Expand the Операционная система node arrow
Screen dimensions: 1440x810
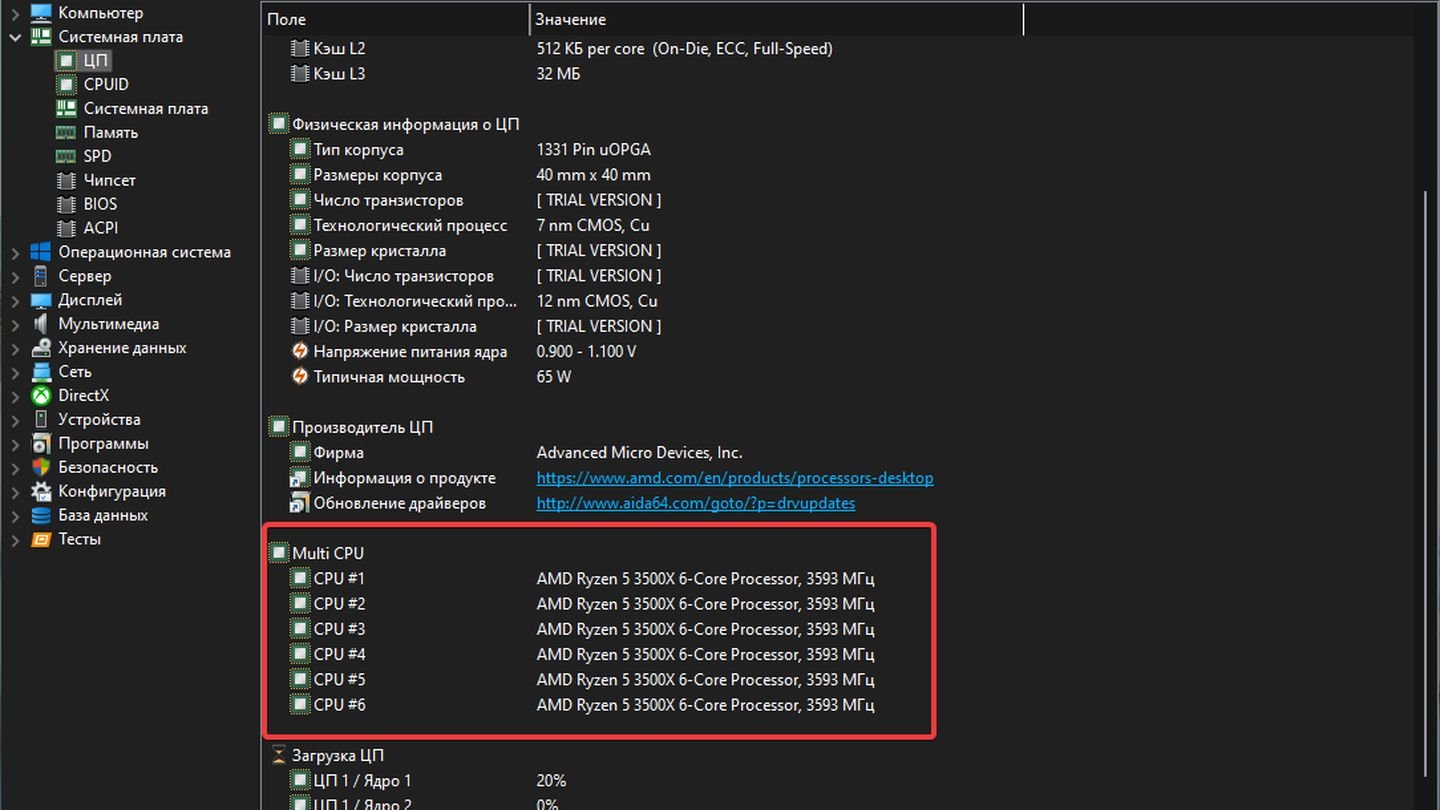(15, 253)
